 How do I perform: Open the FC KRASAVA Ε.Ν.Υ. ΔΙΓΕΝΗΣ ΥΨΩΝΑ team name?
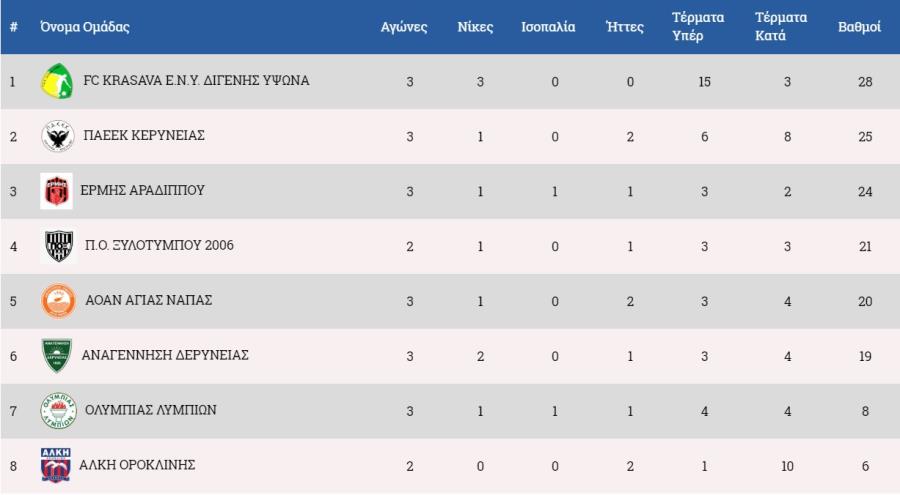[x=196, y=81]
